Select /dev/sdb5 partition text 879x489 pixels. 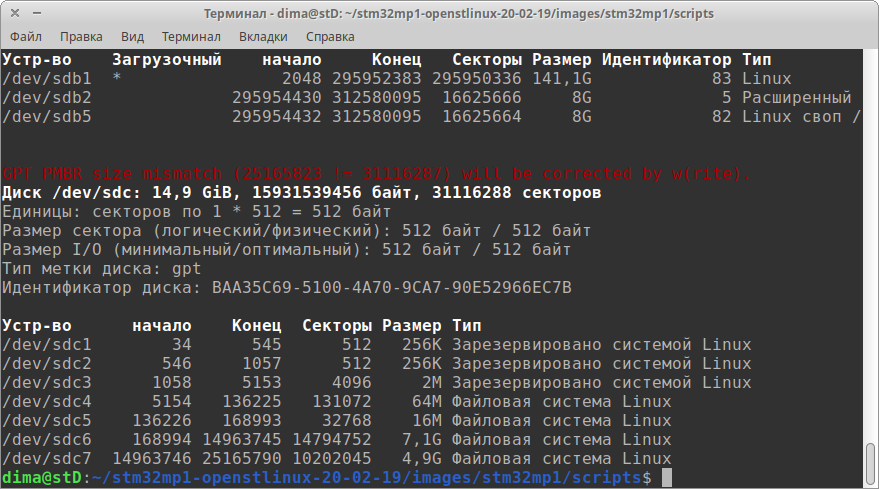click(x=47, y=117)
